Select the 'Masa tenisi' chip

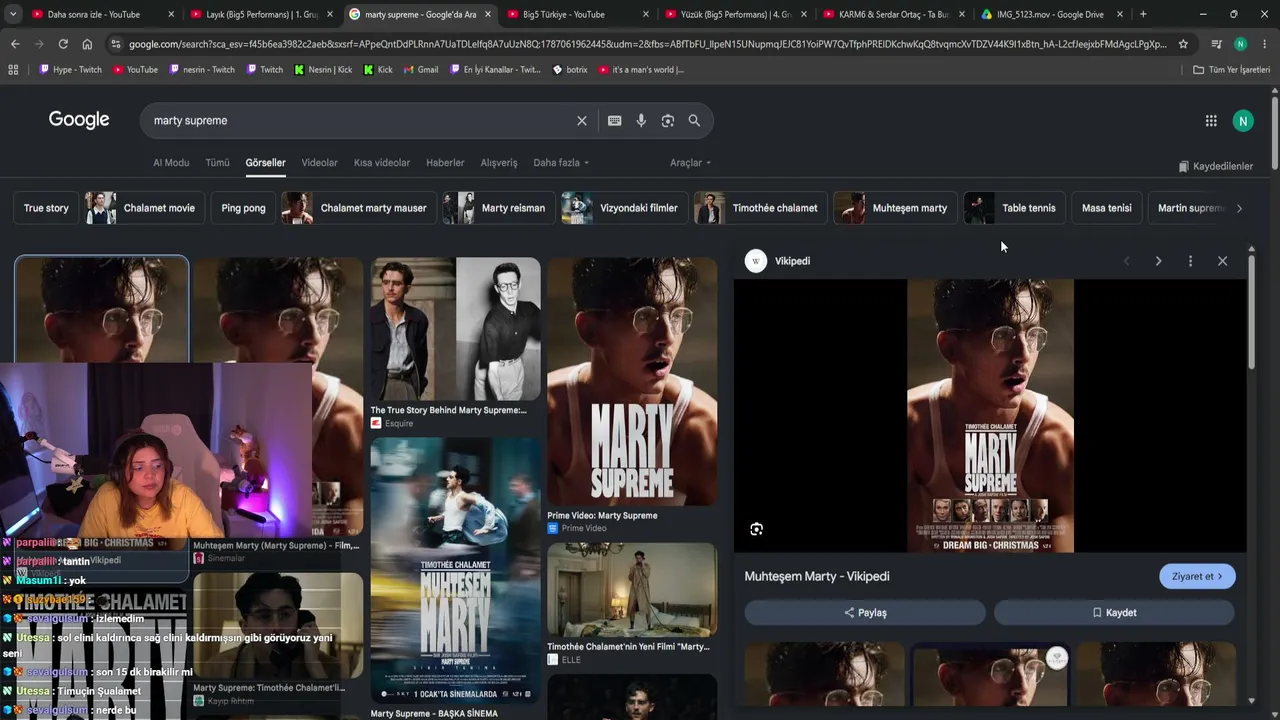(x=1107, y=208)
